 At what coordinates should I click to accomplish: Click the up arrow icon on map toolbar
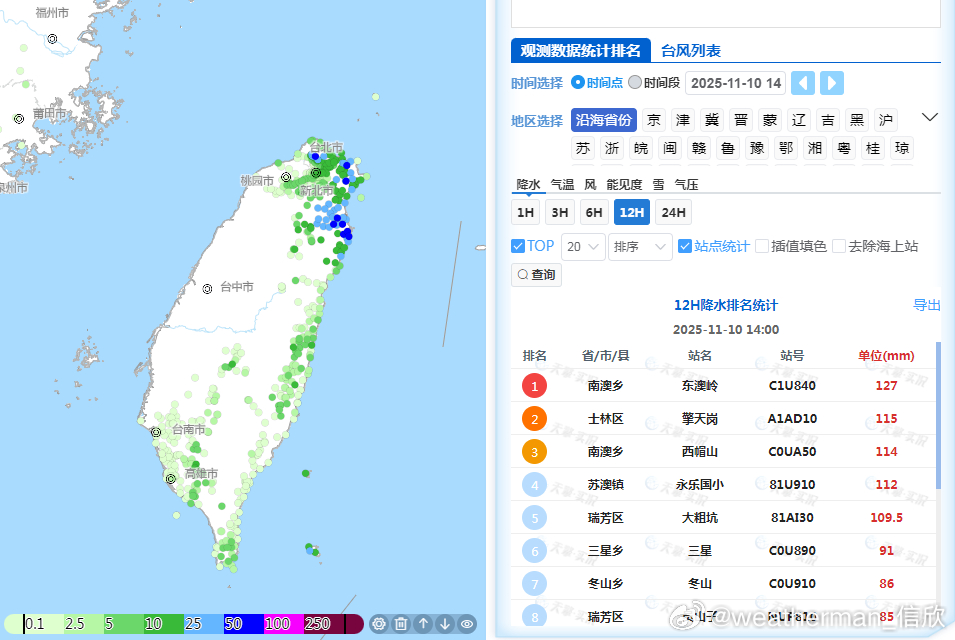423,623
